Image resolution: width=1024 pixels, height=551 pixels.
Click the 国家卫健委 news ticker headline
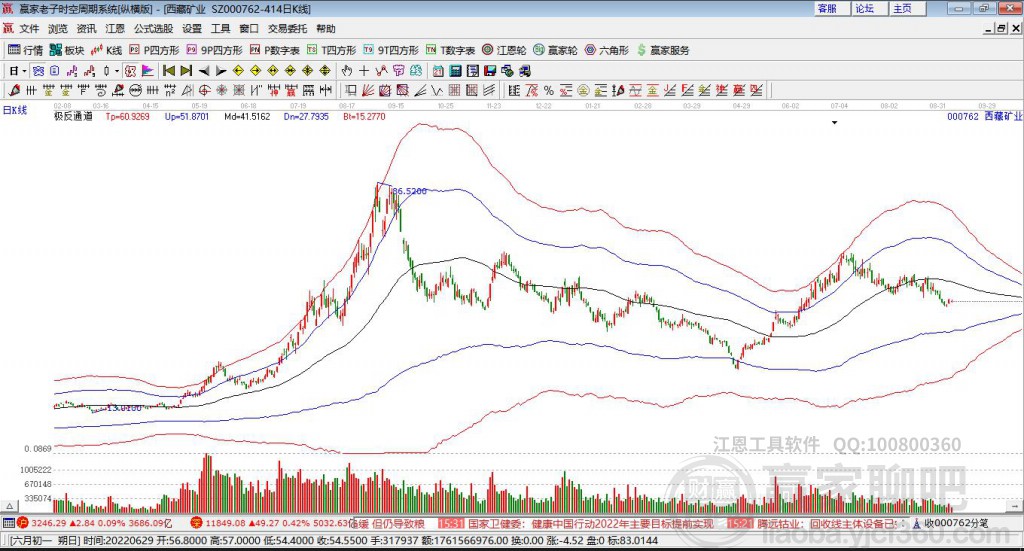[591, 524]
